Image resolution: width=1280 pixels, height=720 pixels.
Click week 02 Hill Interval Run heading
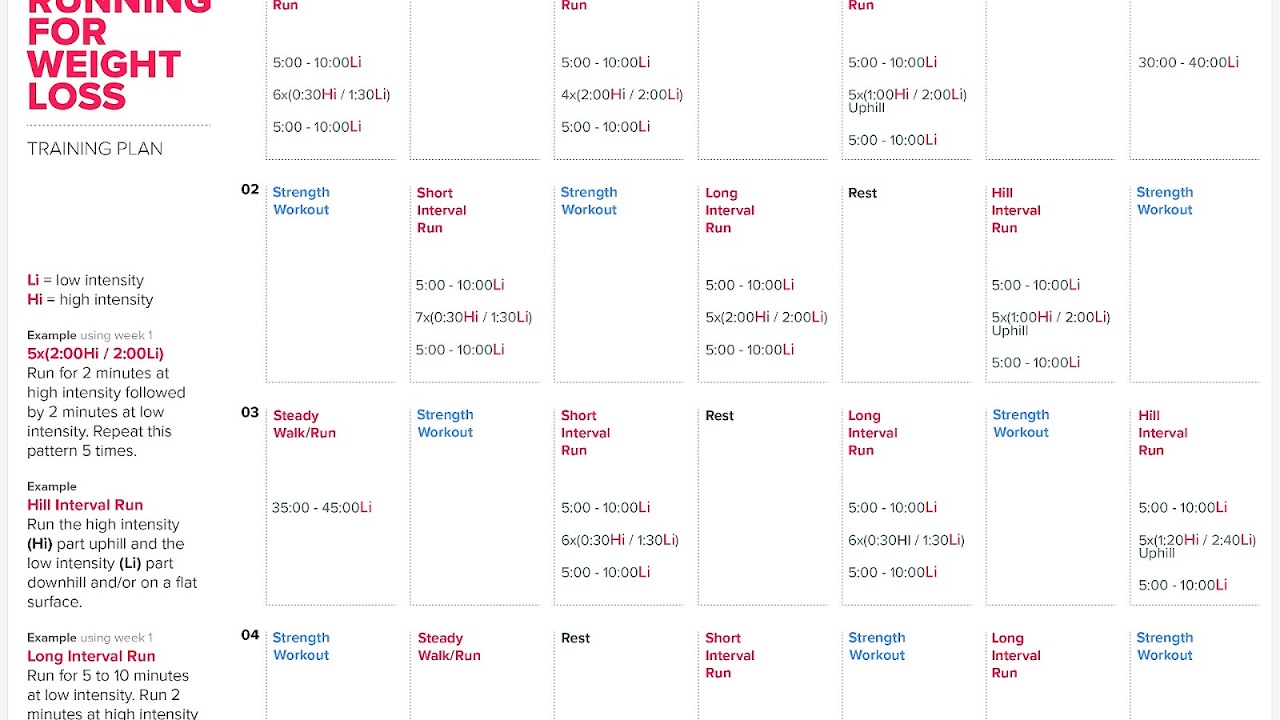(x=1016, y=210)
